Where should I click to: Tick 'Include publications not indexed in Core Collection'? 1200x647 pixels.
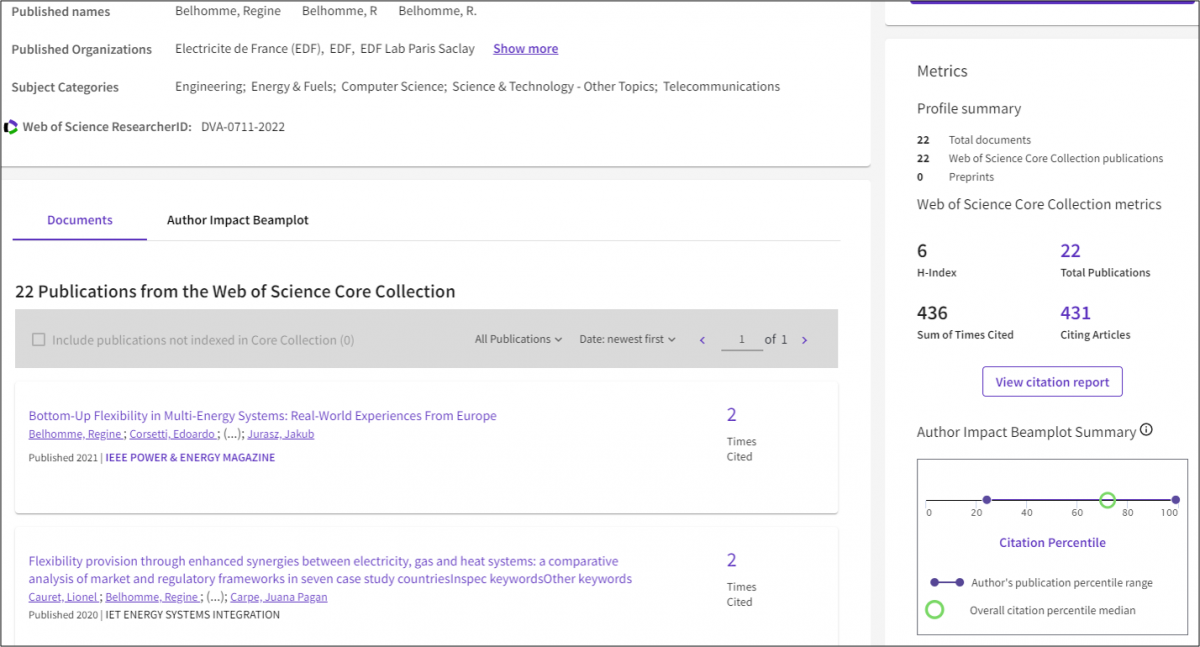[39, 340]
